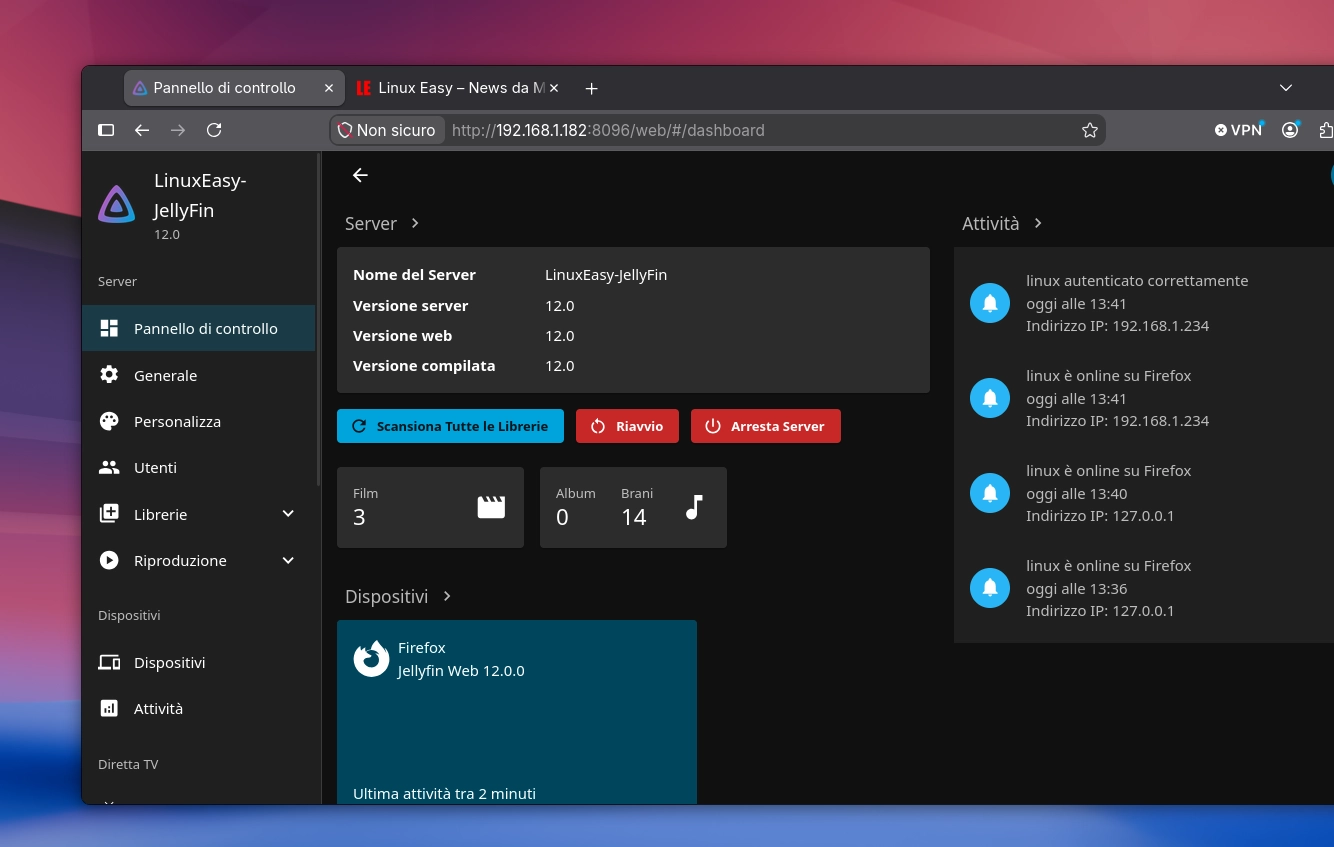The image size is (1334, 847).
Task: Click bell icon for 'linux autenticato correttamente'
Action: 990,303
